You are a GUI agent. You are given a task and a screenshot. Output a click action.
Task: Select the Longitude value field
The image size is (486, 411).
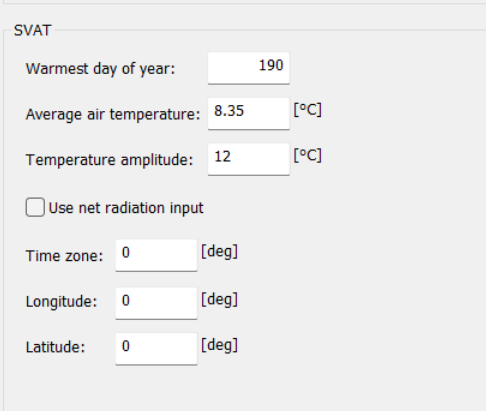click(x=156, y=303)
